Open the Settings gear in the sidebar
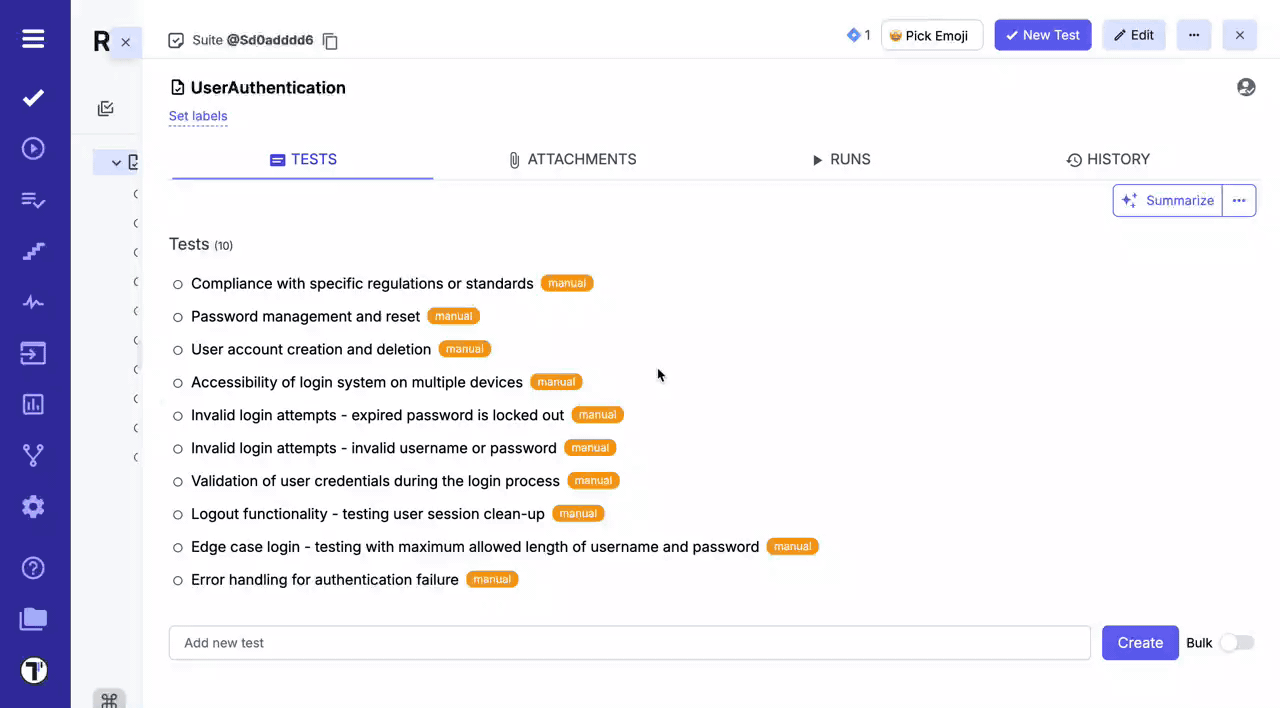The height and width of the screenshot is (708, 1280). 33,507
